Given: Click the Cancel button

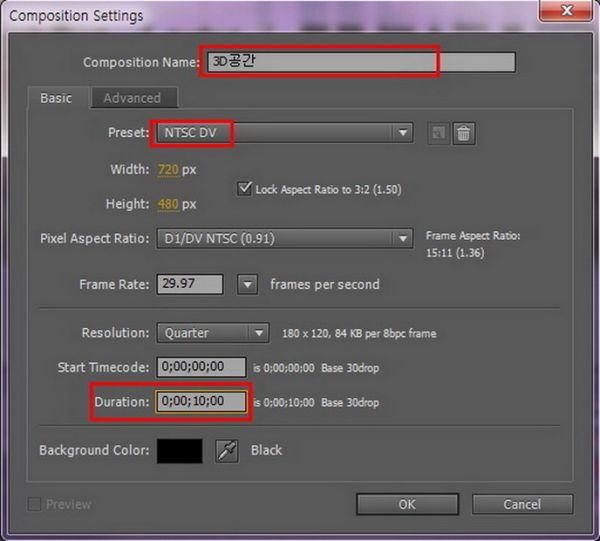Looking at the screenshot, I should pyautogui.click(x=522, y=504).
